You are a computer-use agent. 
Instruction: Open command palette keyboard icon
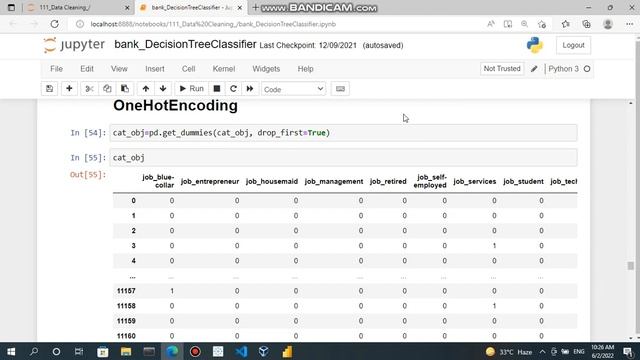coord(340,89)
